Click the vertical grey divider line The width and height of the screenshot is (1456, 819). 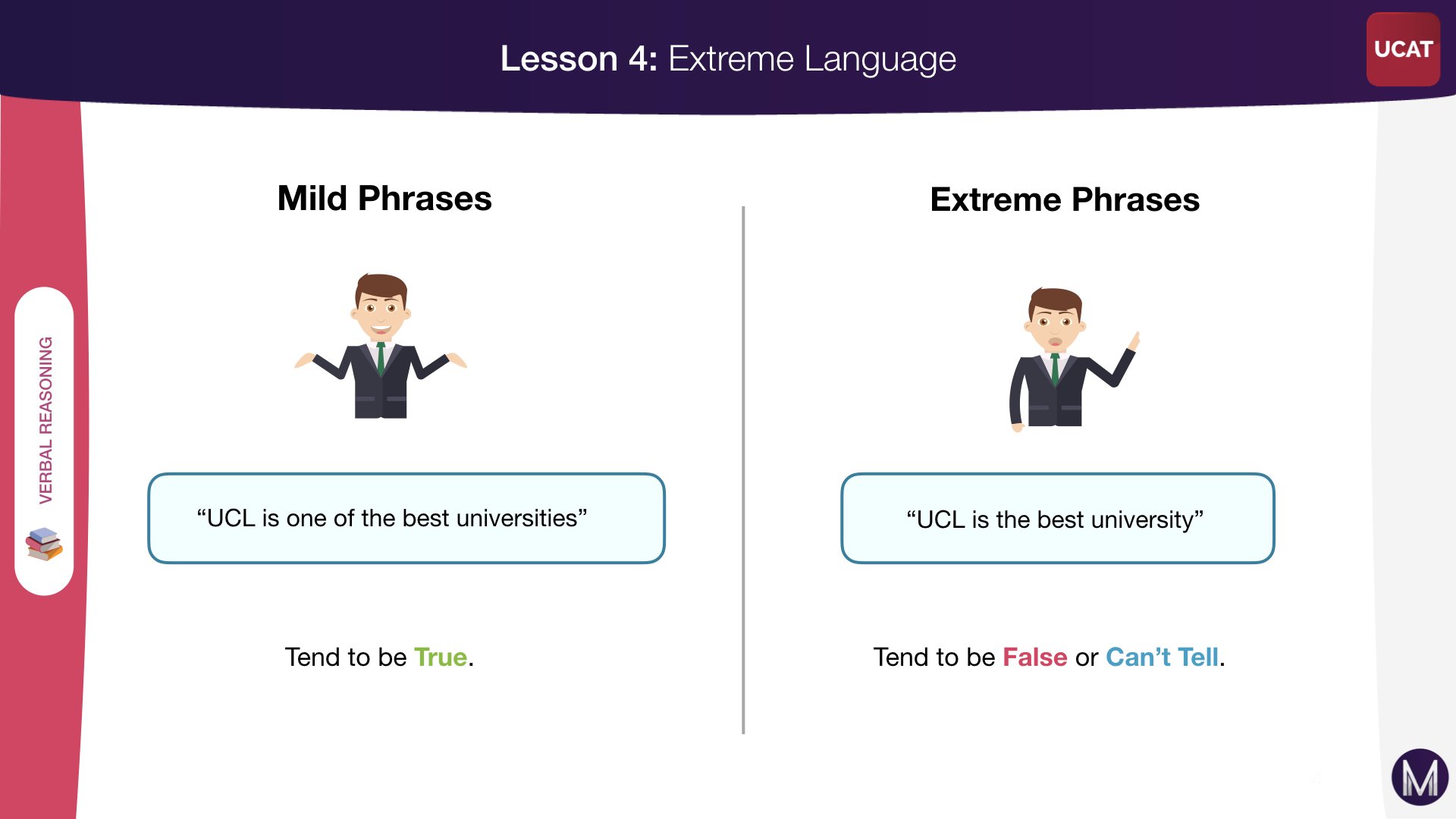tap(743, 470)
